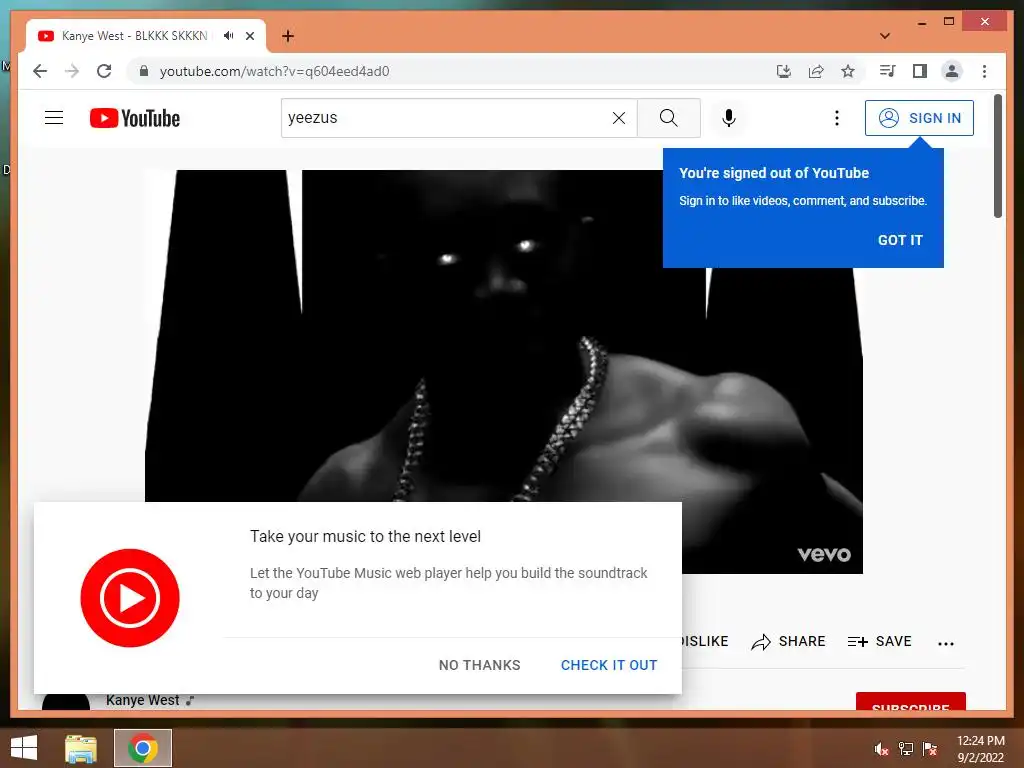This screenshot has height=768, width=1024.
Task: Open YouTube settings three-dot menu
Action: click(x=837, y=118)
